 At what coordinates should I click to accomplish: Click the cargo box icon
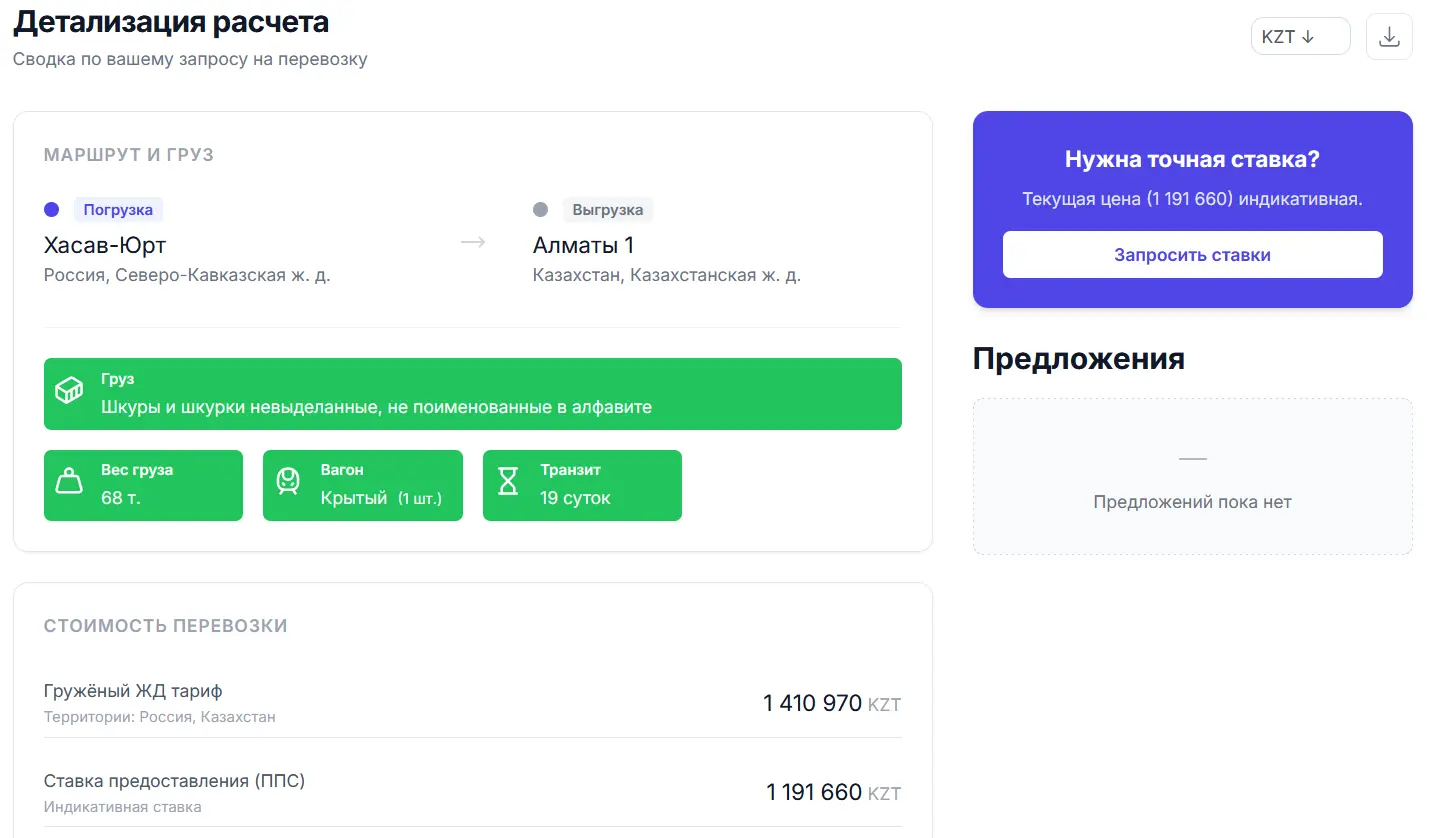tap(69, 391)
